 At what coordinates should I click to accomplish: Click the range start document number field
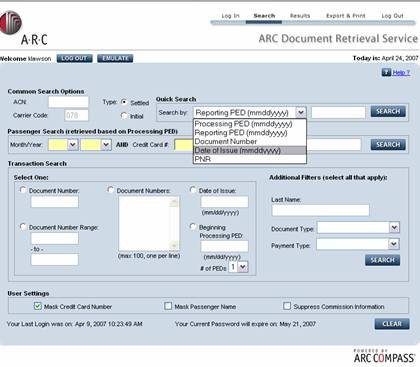55,238
